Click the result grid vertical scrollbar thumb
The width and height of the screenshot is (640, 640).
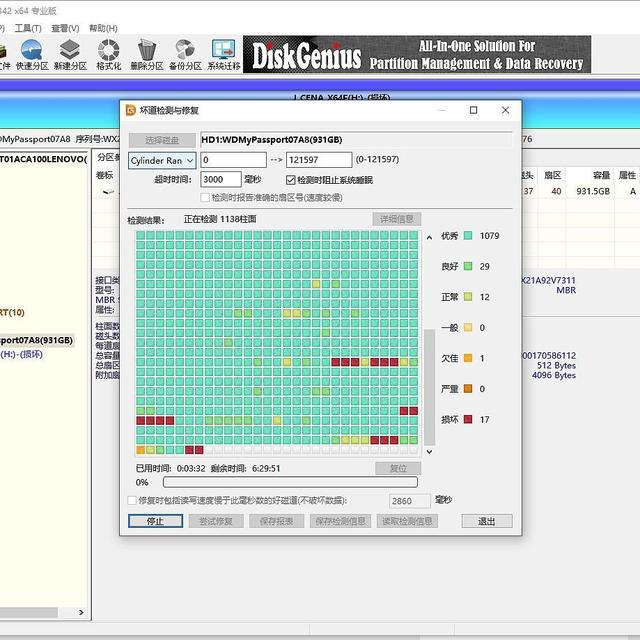click(429, 387)
